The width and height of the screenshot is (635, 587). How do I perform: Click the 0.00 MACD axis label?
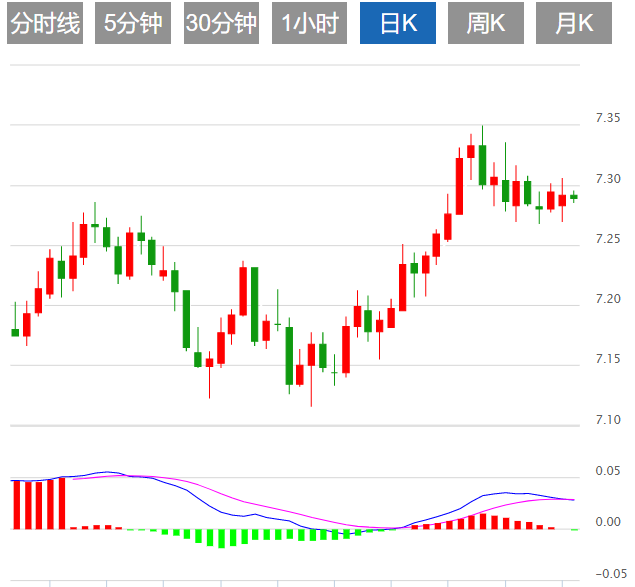607,522
